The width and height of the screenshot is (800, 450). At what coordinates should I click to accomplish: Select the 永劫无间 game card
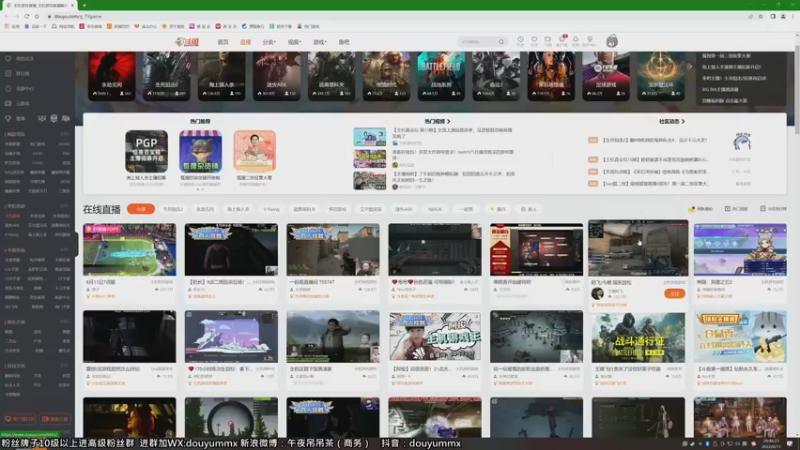click(x=112, y=76)
